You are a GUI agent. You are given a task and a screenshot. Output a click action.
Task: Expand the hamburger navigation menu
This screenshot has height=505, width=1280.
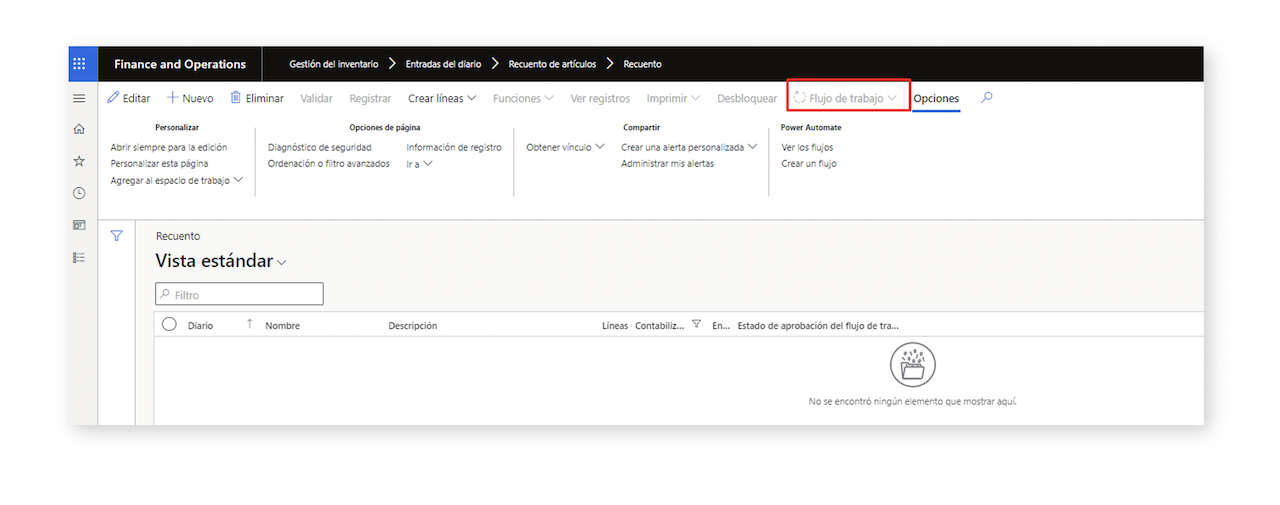pos(79,98)
